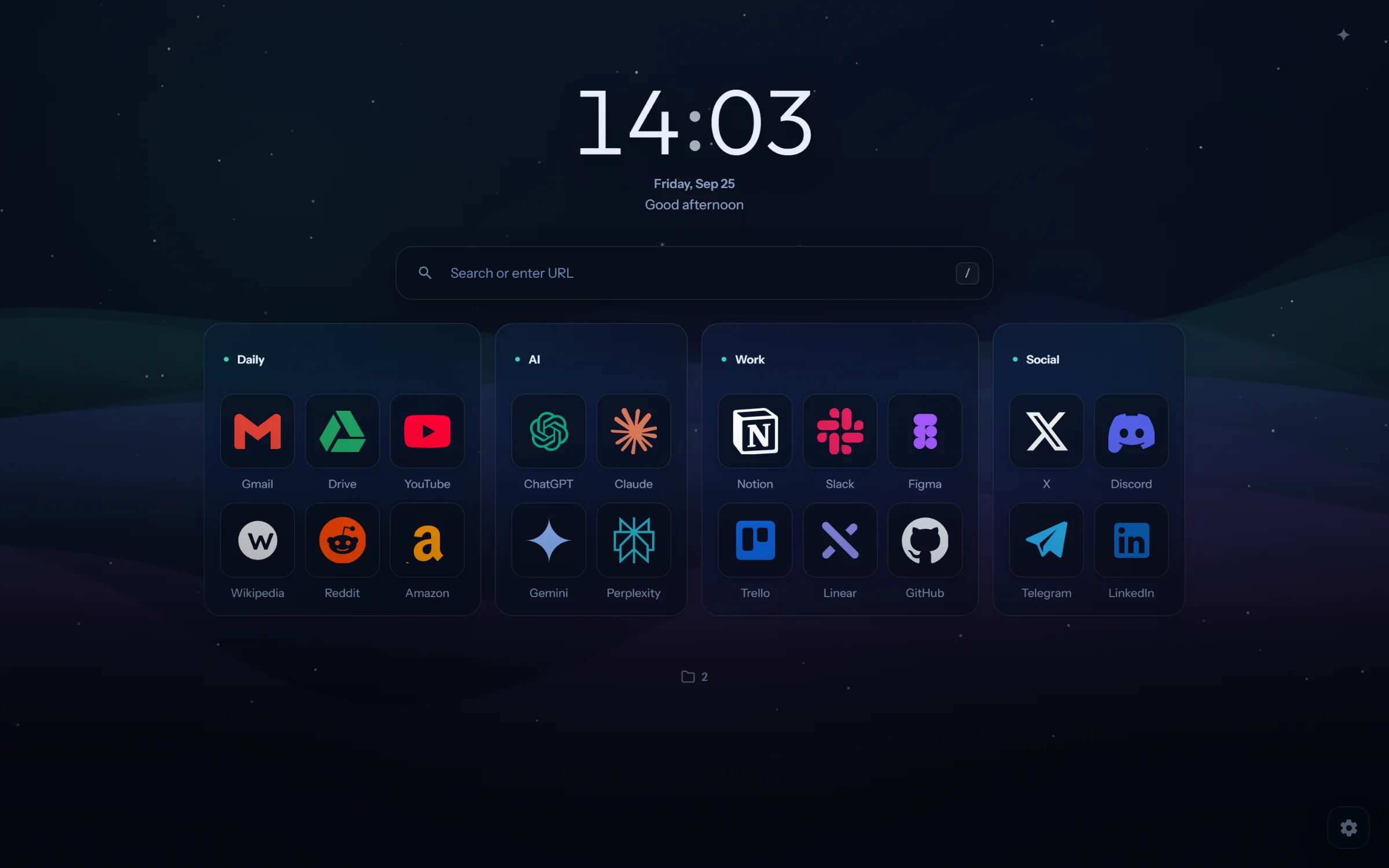Open the Google Drive shortcut
This screenshot has height=868, width=1389.
[342, 431]
